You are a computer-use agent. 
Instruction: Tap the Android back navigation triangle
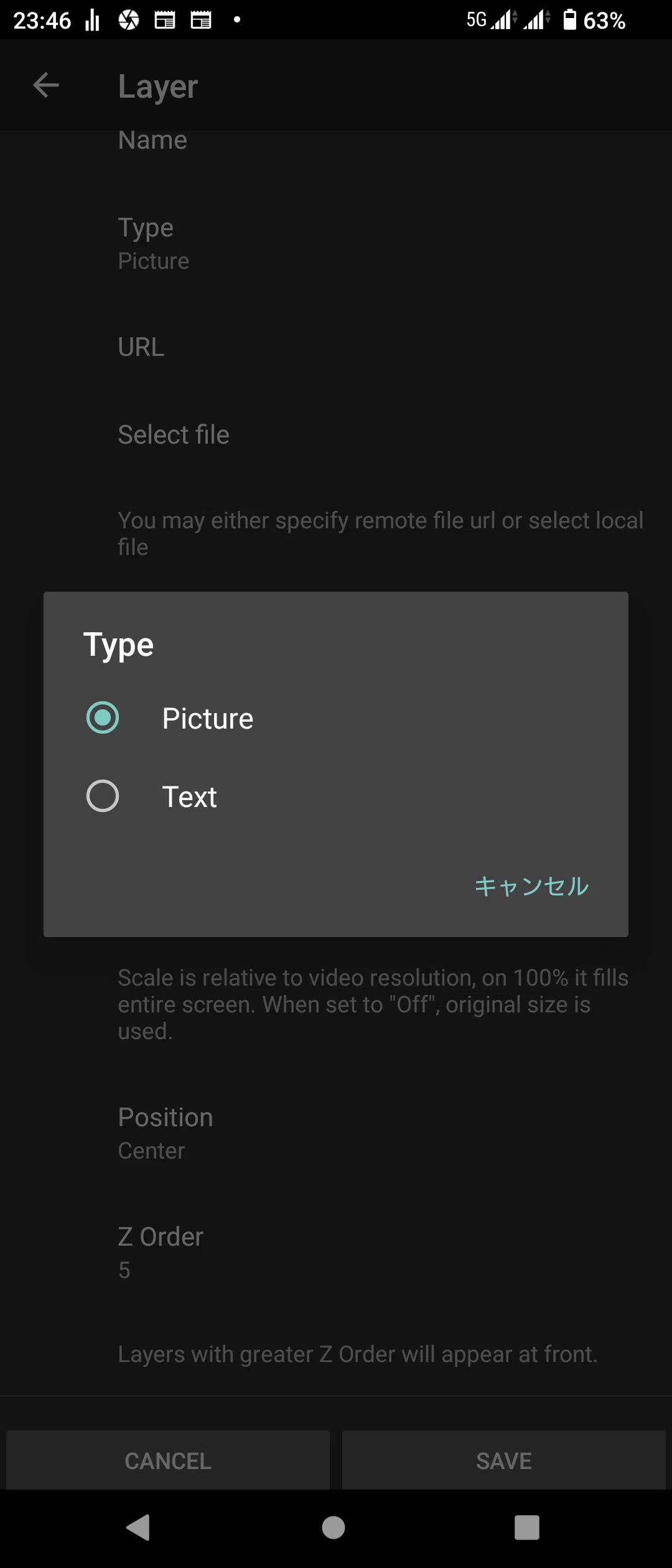138,1527
